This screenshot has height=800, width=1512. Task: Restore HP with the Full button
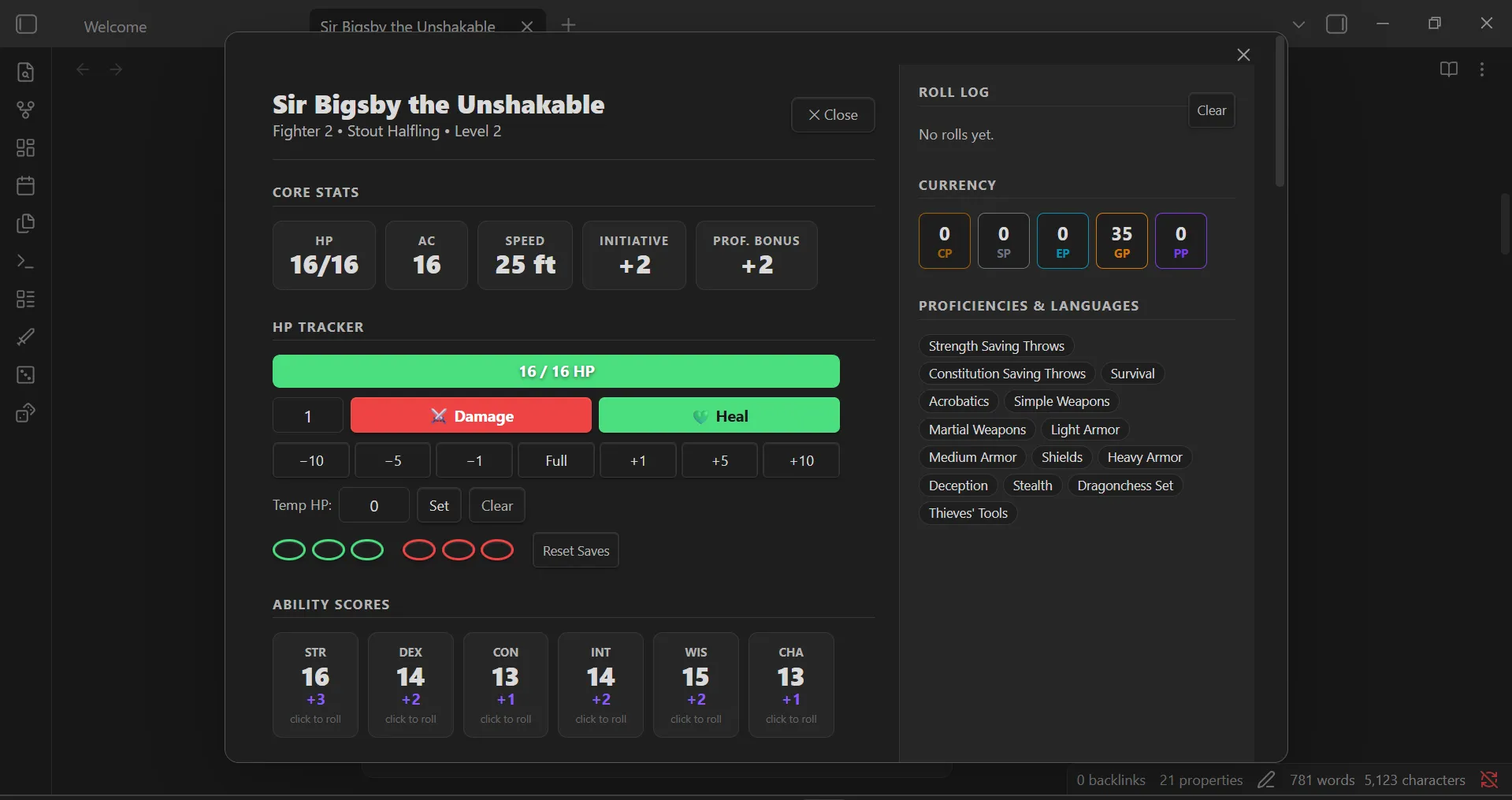click(x=556, y=460)
